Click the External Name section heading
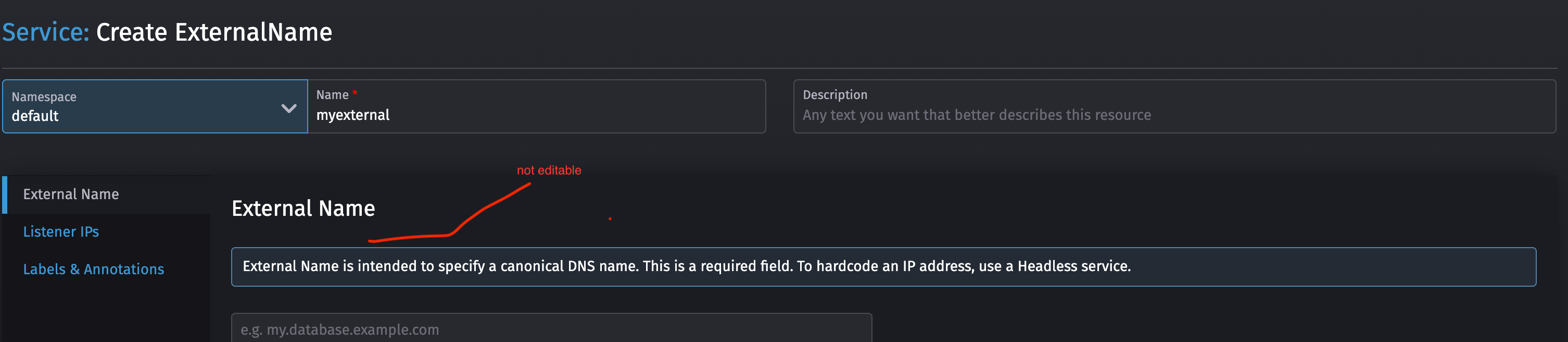Image resolution: width=1568 pixels, height=342 pixels. click(302, 208)
